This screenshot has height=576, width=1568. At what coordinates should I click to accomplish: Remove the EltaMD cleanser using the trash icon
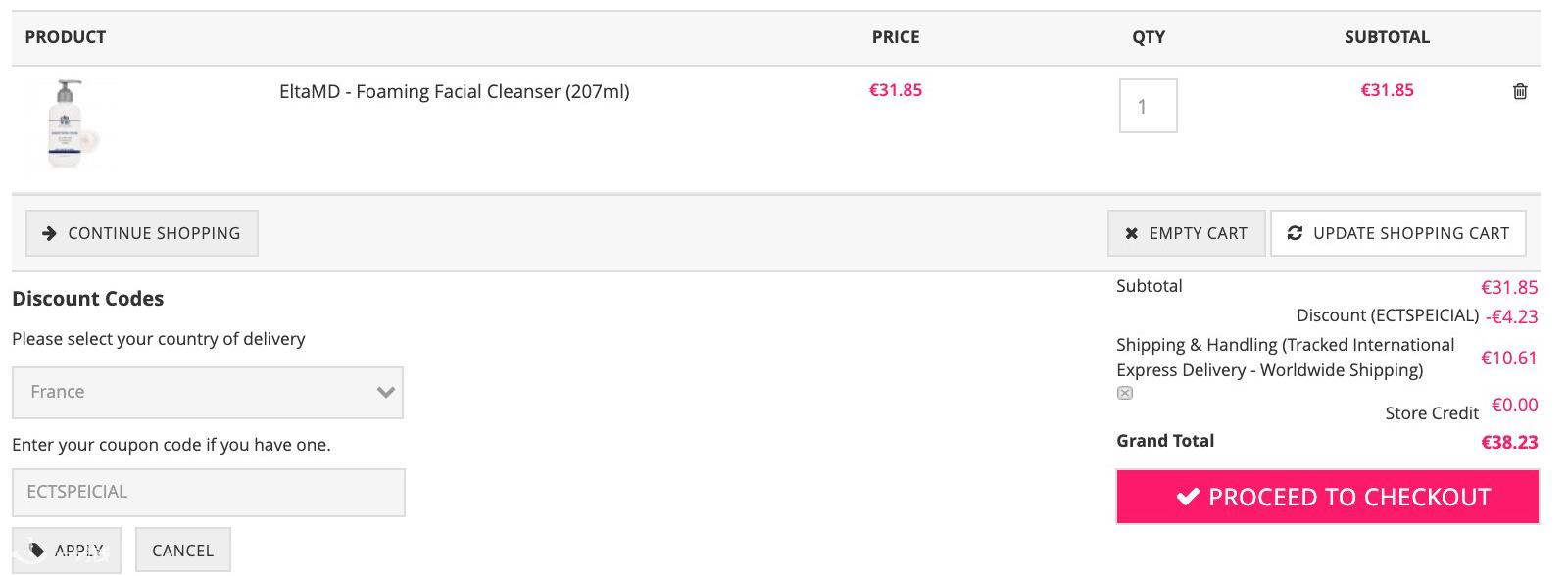pos(1520,91)
